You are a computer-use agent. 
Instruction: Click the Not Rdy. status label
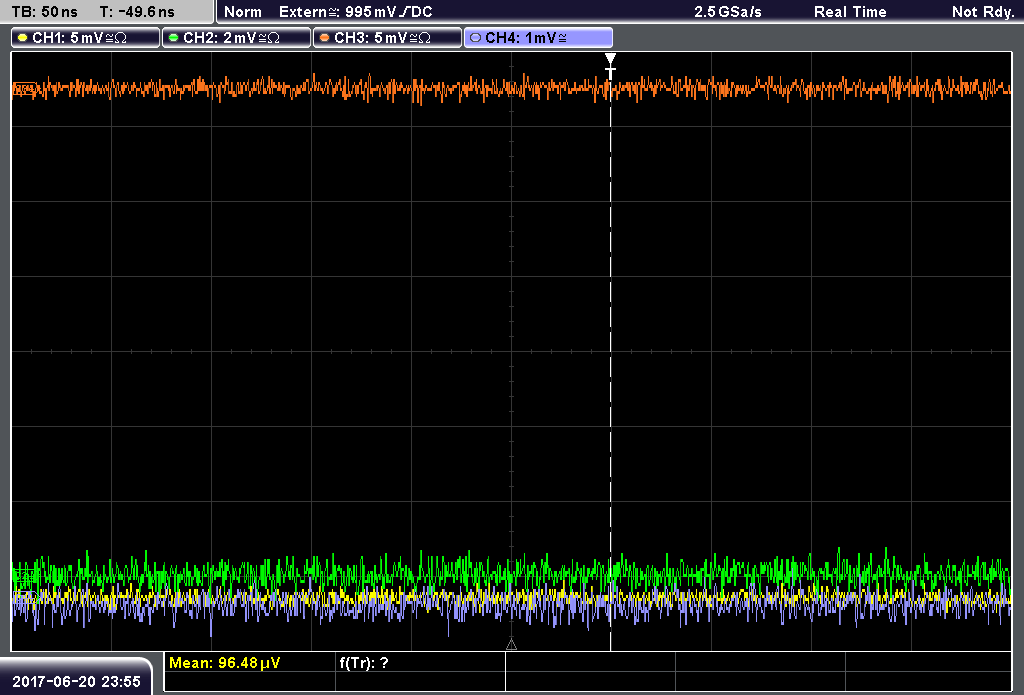point(982,12)
